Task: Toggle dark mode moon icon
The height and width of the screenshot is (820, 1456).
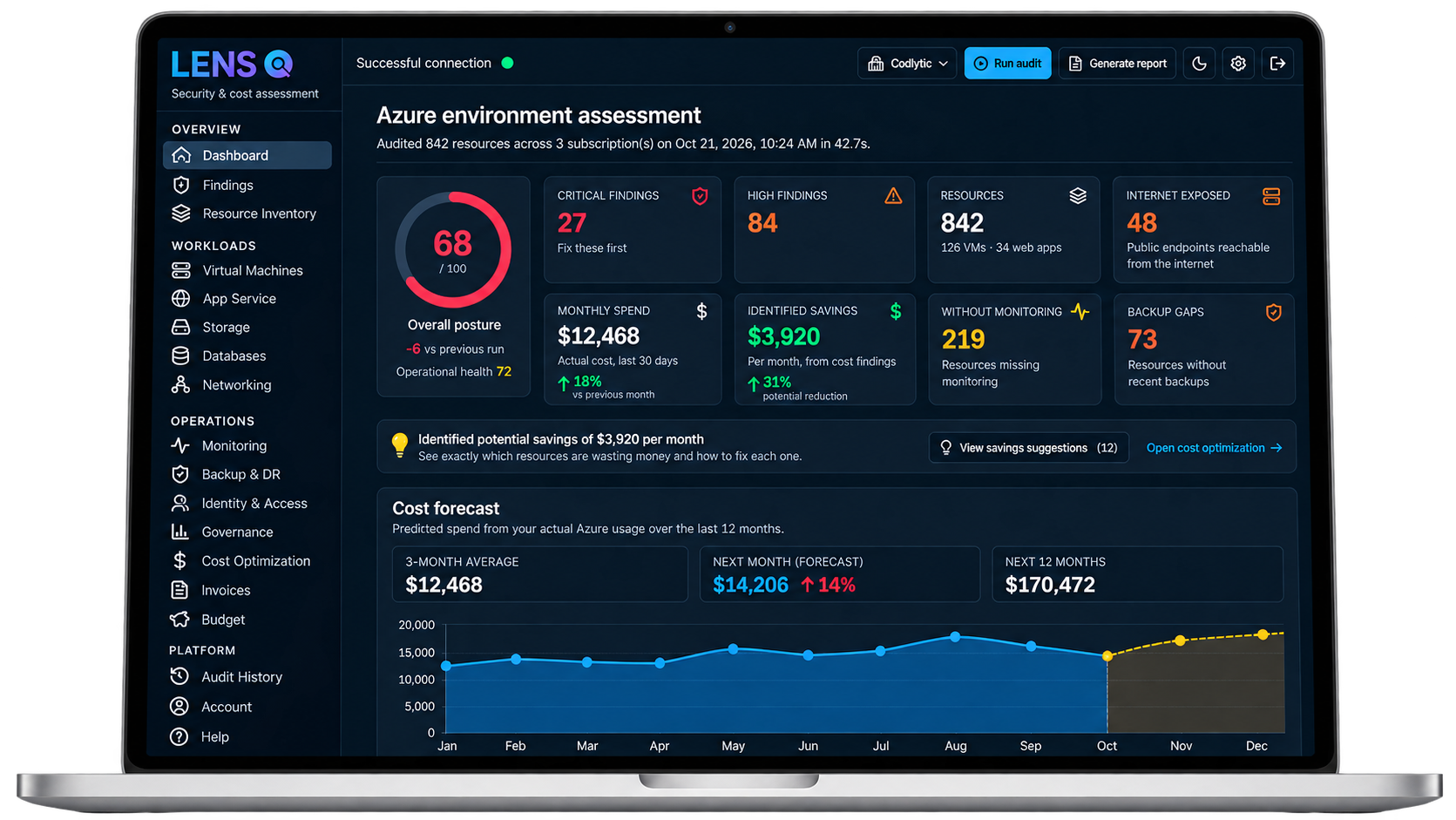Action: tap(1199, 64)
